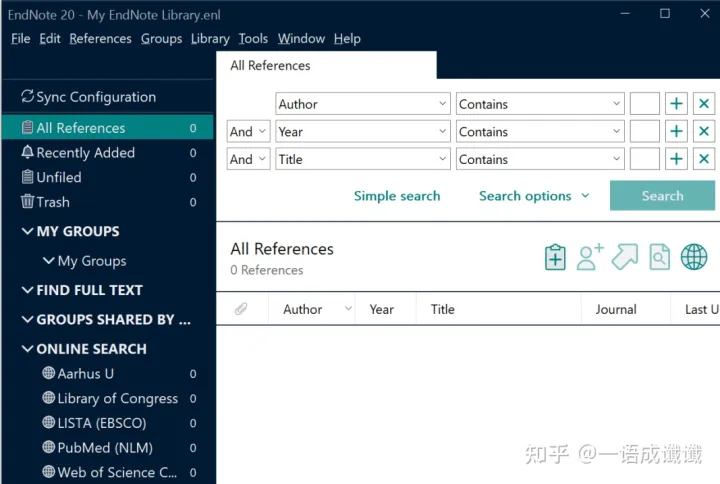Viewport: 720px width, 484px height.
Task: Open the Year search field dropdown
Action: coord(363,131)
